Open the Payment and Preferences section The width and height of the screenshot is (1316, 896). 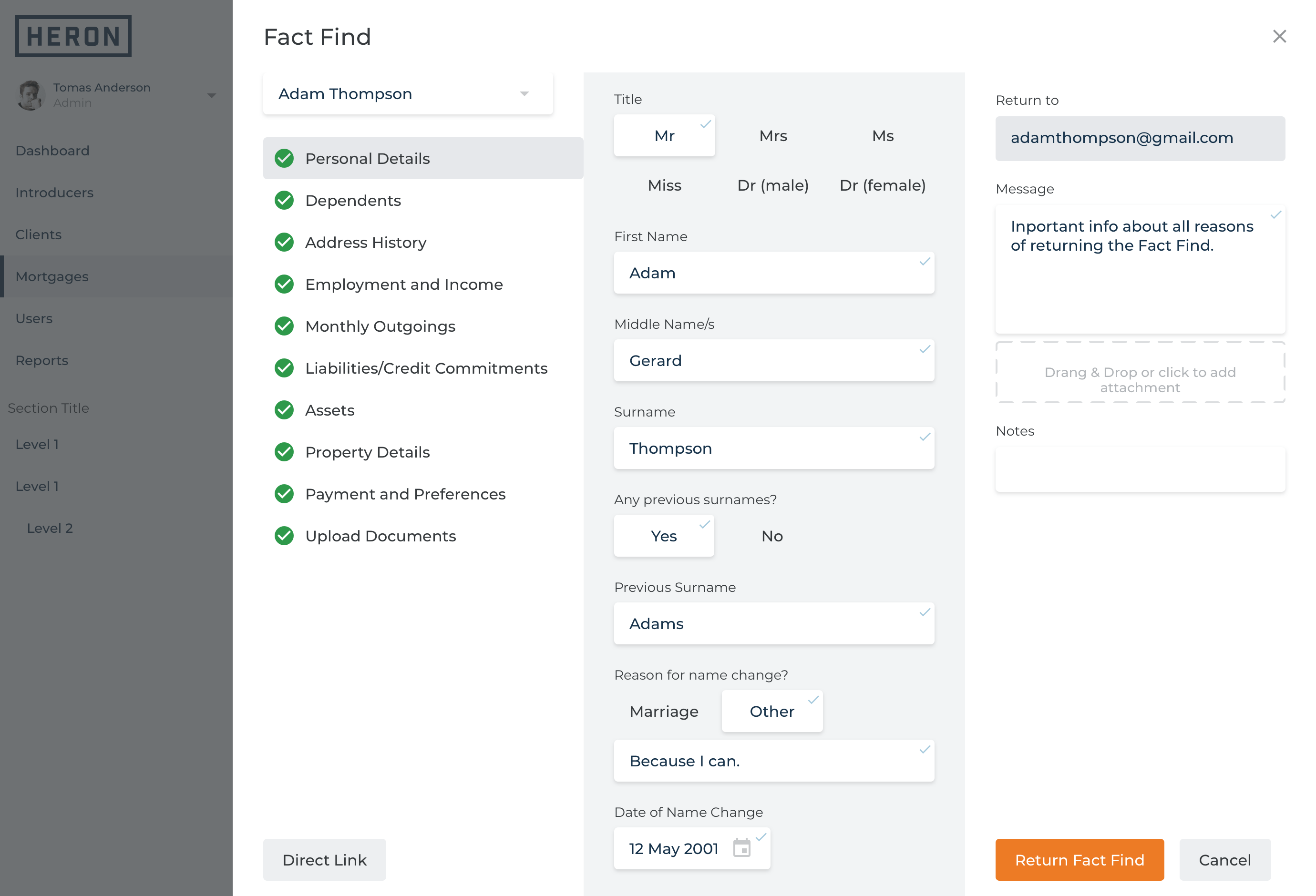coord(423,494)
